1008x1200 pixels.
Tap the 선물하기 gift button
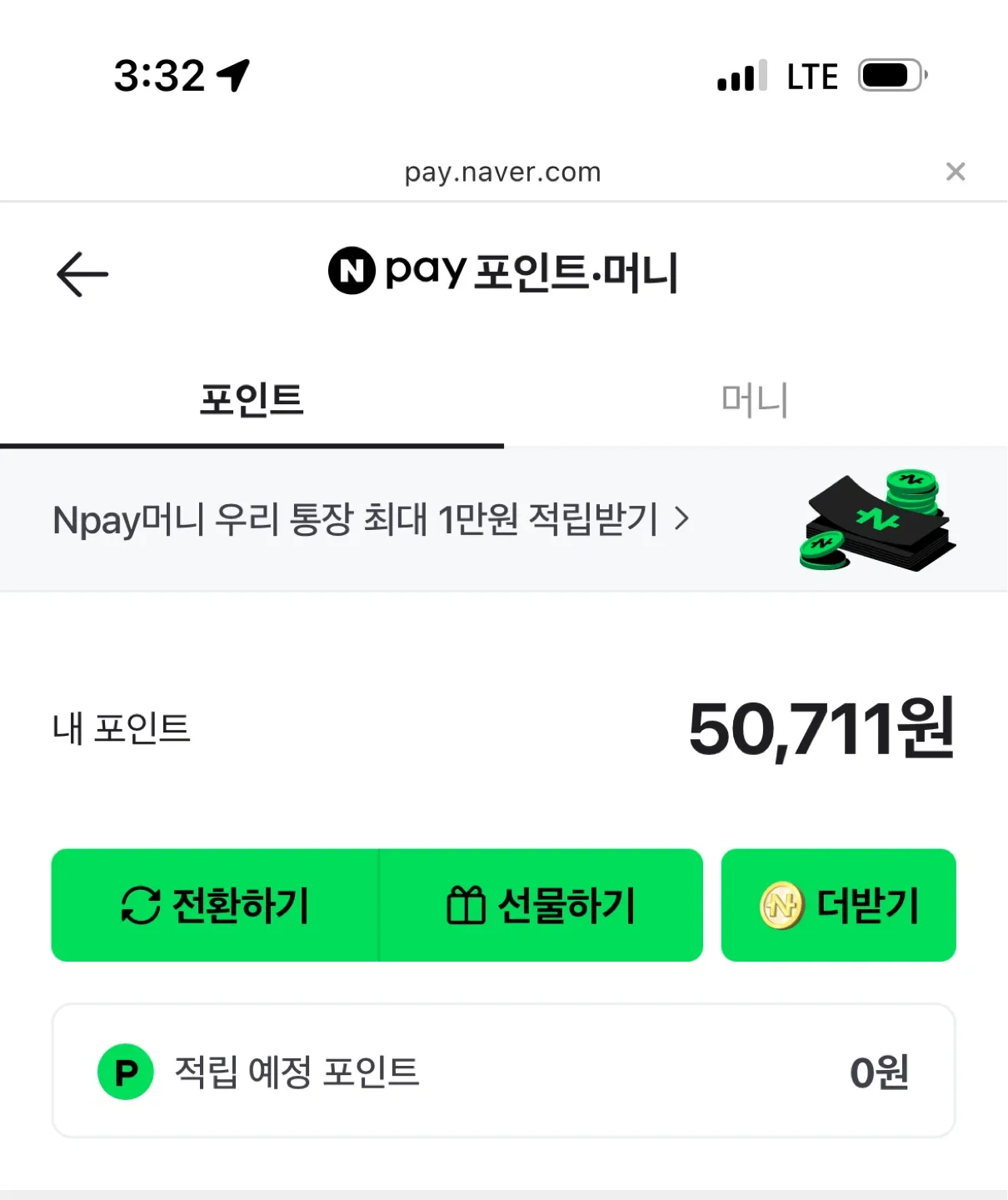point(541,905)
